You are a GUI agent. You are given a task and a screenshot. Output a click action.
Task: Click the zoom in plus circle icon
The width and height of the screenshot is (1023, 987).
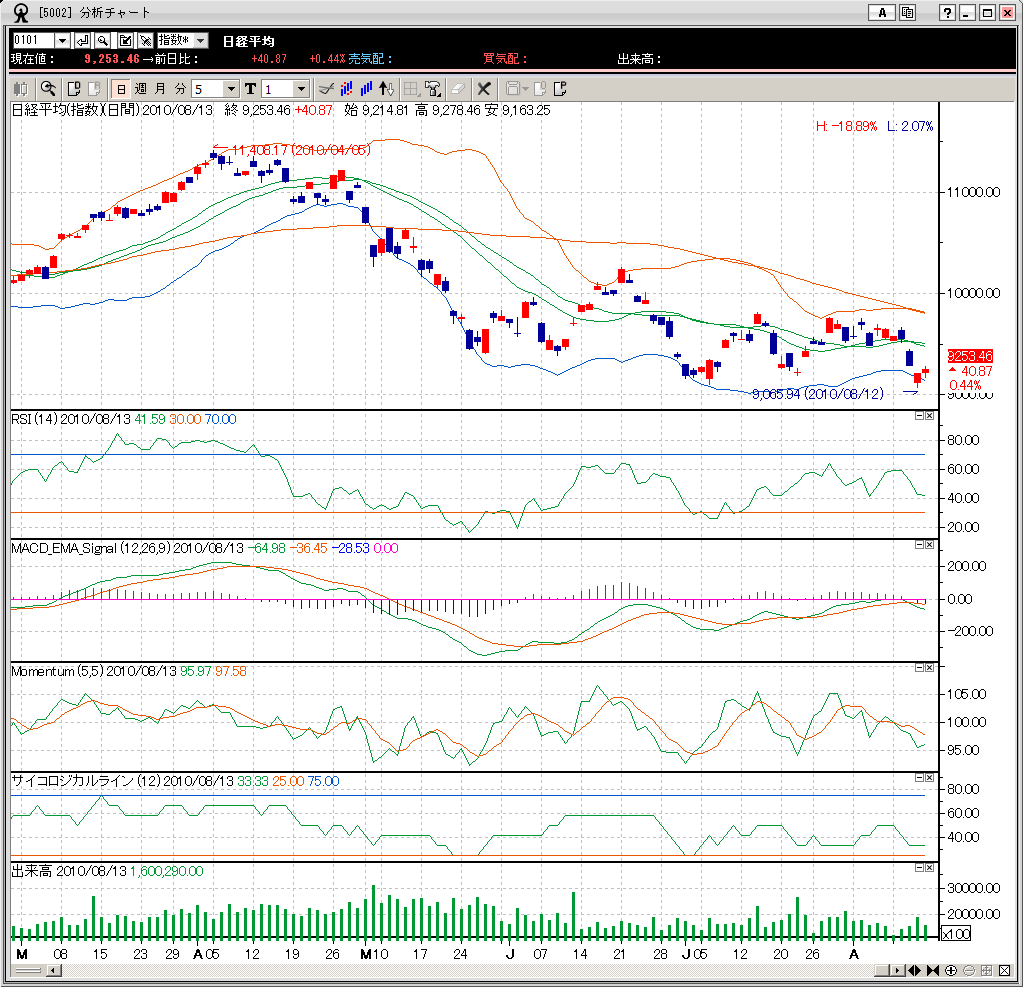951,970
